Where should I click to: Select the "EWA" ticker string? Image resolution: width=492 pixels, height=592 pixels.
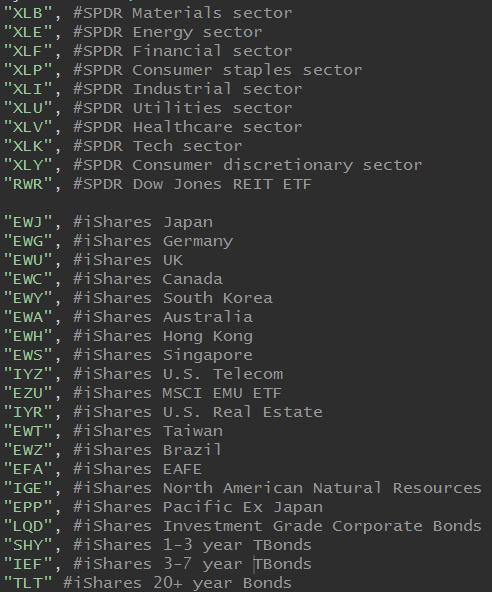(x=28, y=317)
